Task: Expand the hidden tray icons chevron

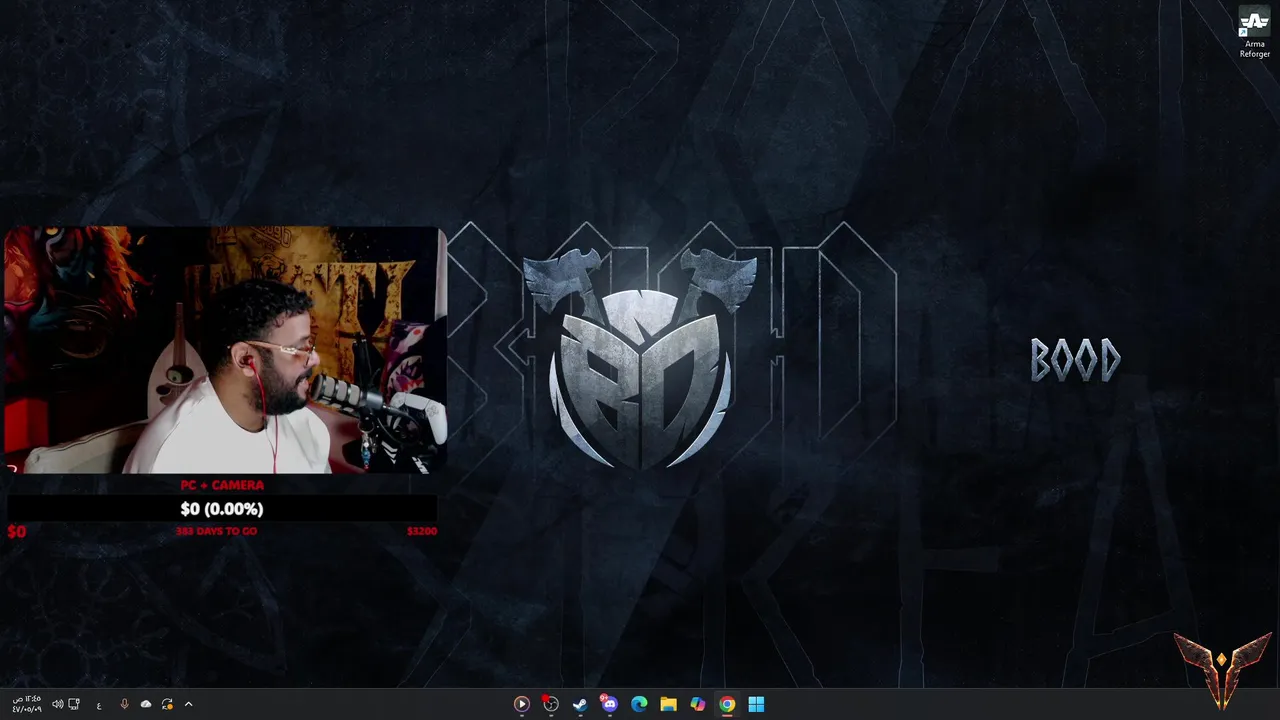Action: (188, 704)
